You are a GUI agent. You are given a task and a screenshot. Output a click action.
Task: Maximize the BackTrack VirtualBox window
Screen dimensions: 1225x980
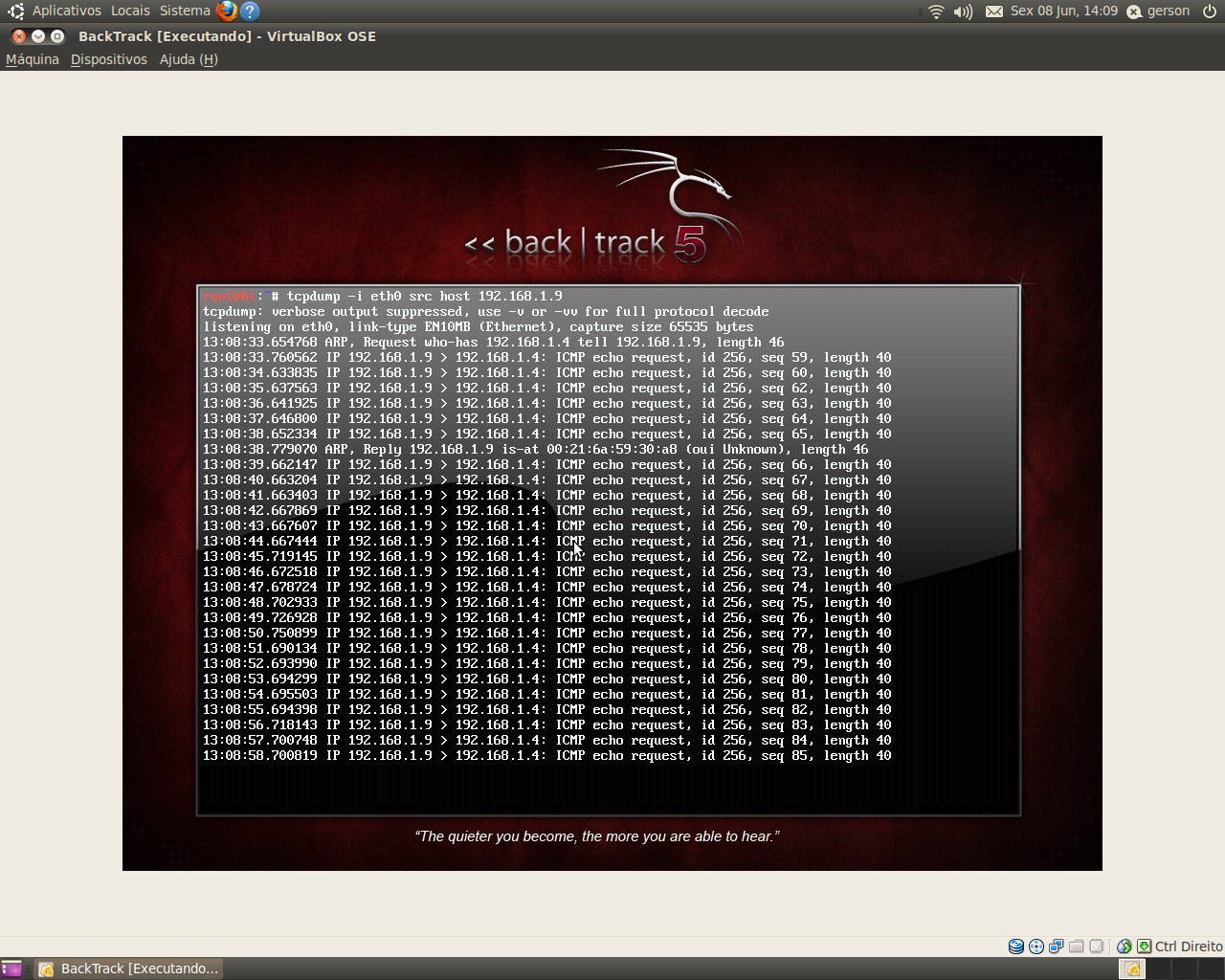point(57,36)
